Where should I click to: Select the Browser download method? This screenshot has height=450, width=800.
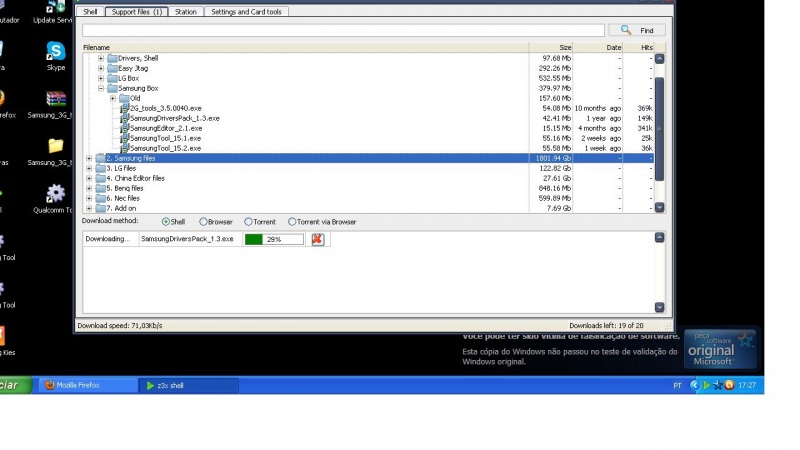click(x=203, y=222)
